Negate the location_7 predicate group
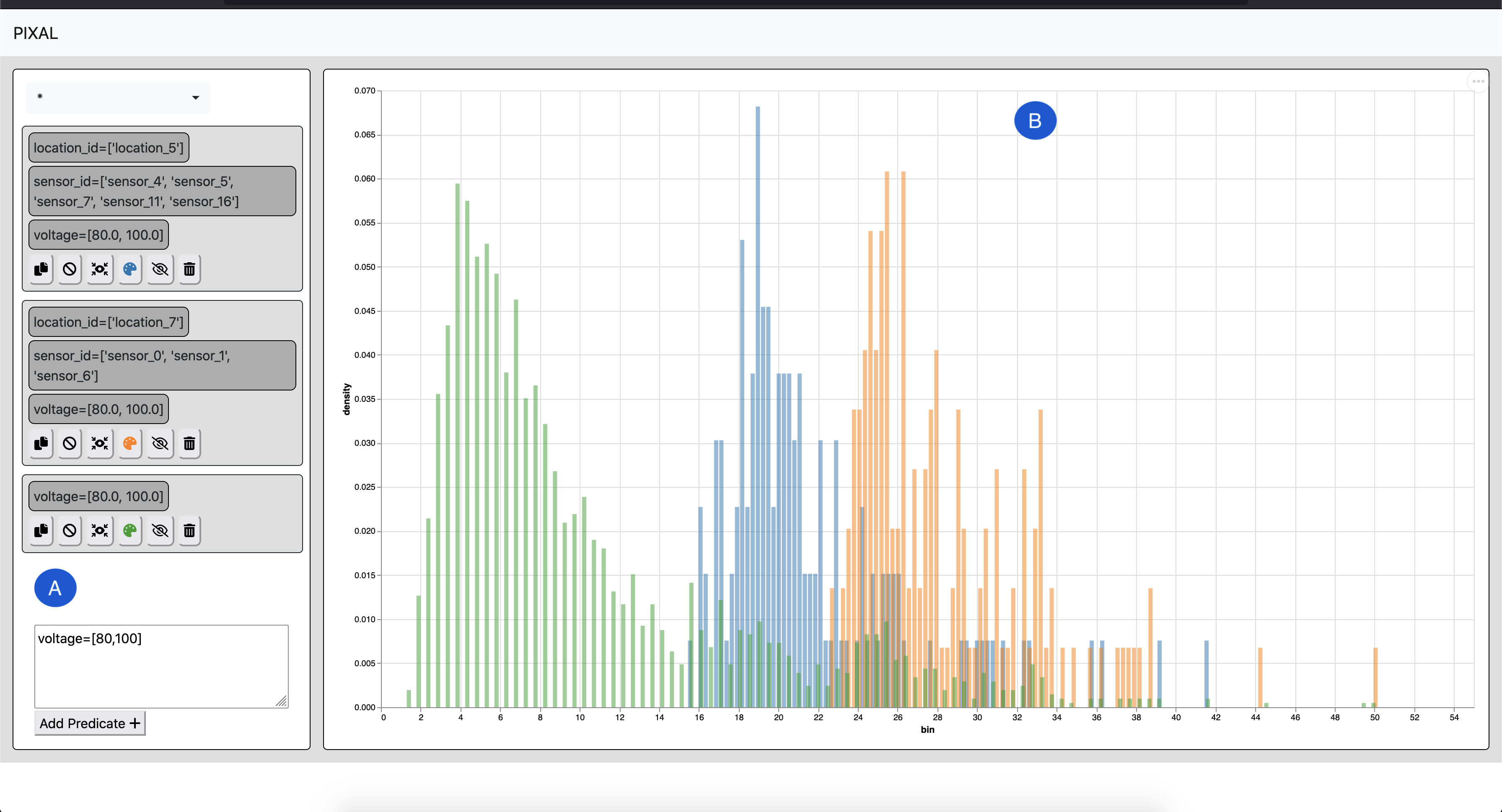The width and height of the screenshot is (1502, 812). point(70,443)
